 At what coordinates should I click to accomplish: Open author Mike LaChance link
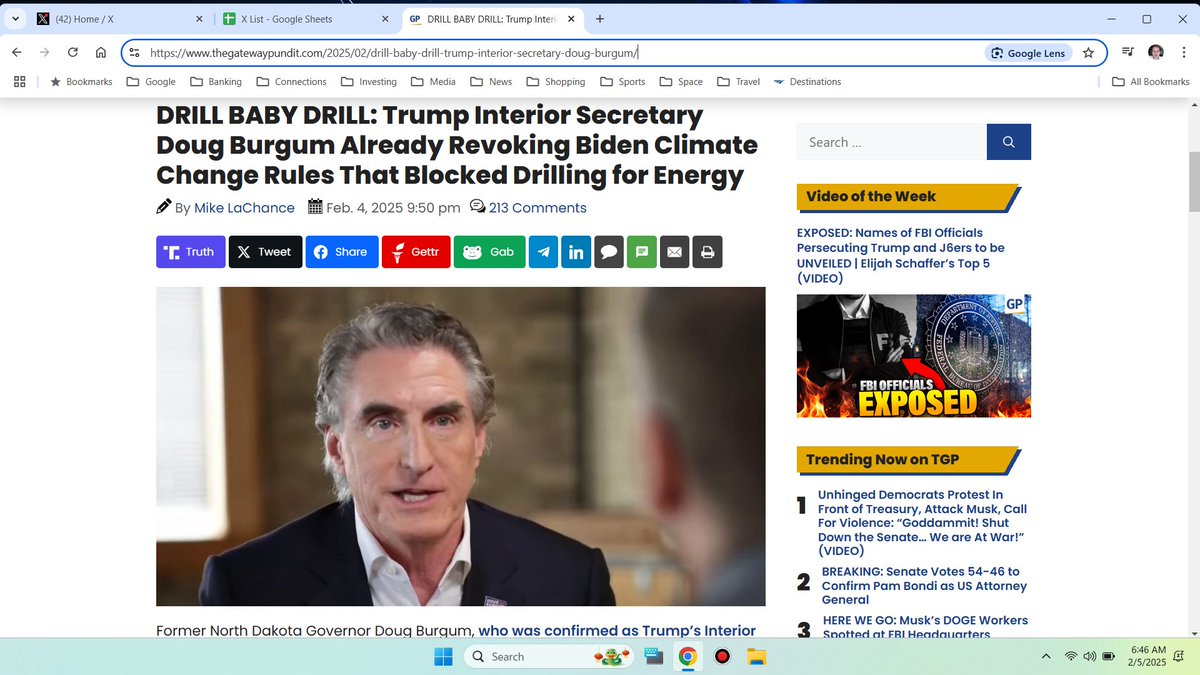[244, 208]
